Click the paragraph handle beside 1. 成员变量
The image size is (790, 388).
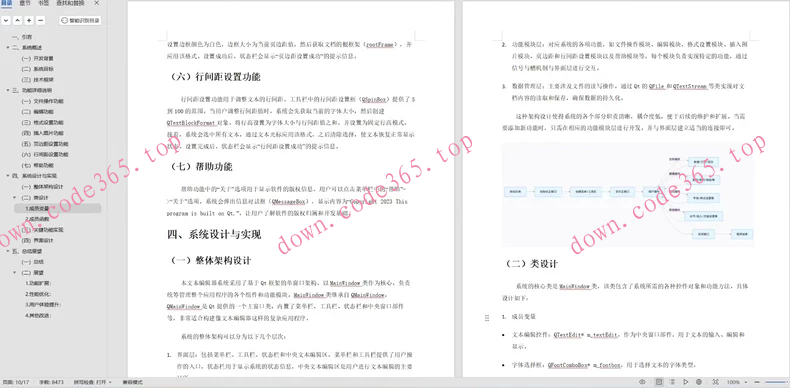(487, 317)
